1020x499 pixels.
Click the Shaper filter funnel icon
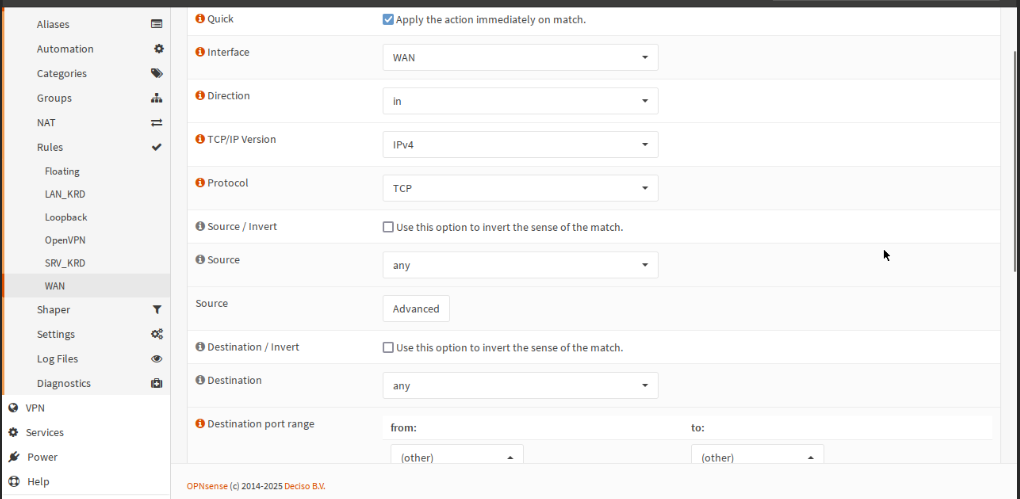[x=157, y=310]
